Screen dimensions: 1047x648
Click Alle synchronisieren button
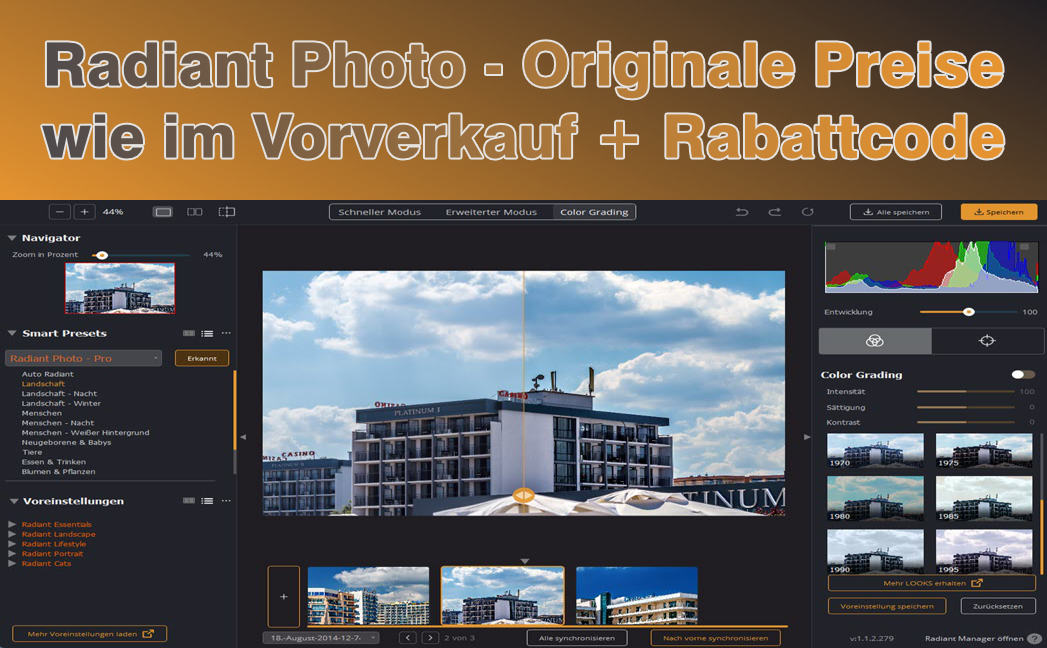(577, 638)
